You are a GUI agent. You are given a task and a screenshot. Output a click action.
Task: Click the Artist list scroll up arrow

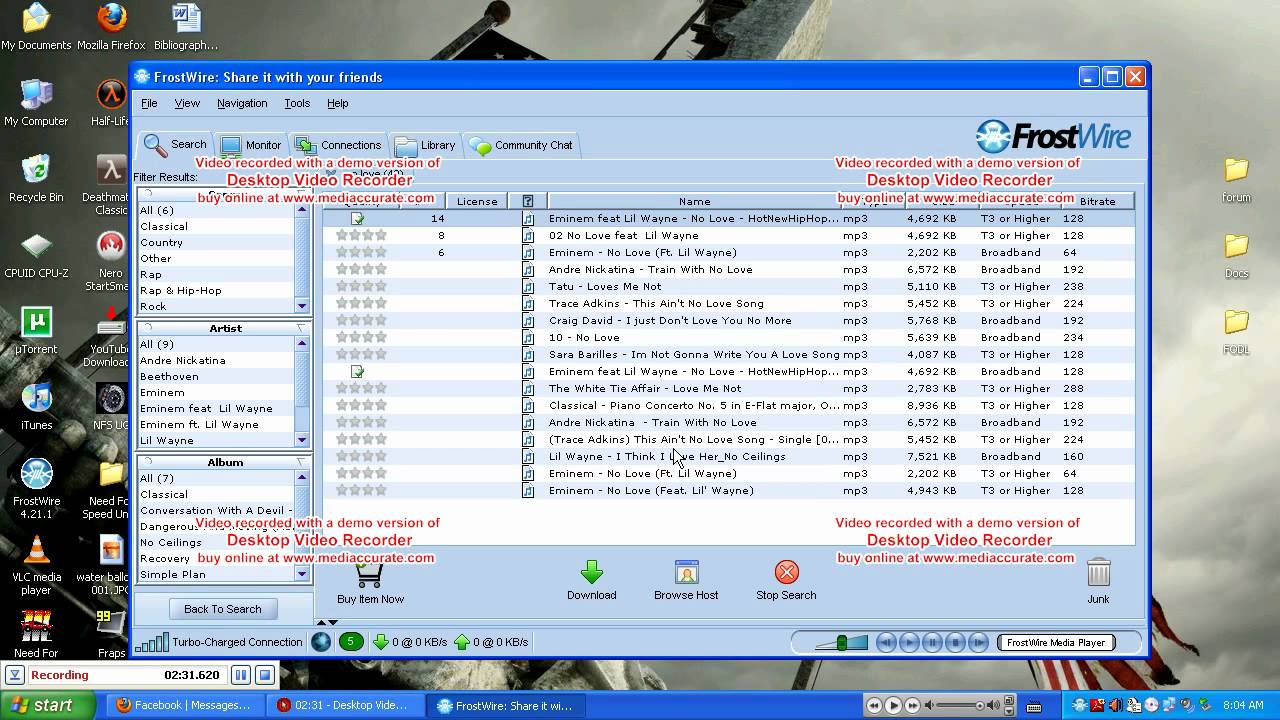click(302, 343)
